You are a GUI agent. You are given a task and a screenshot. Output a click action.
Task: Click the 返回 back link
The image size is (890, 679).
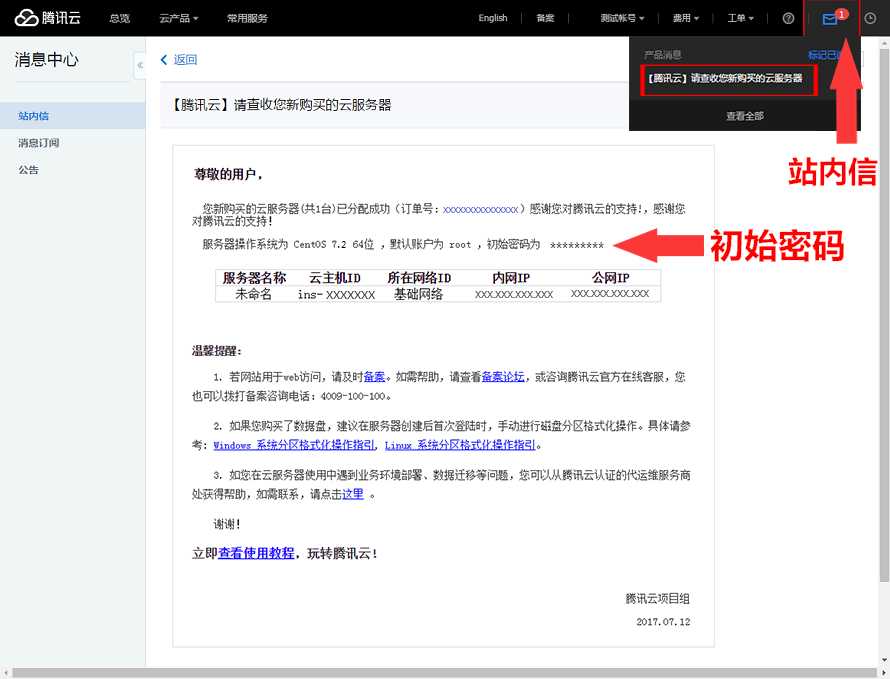pos(185,60)
